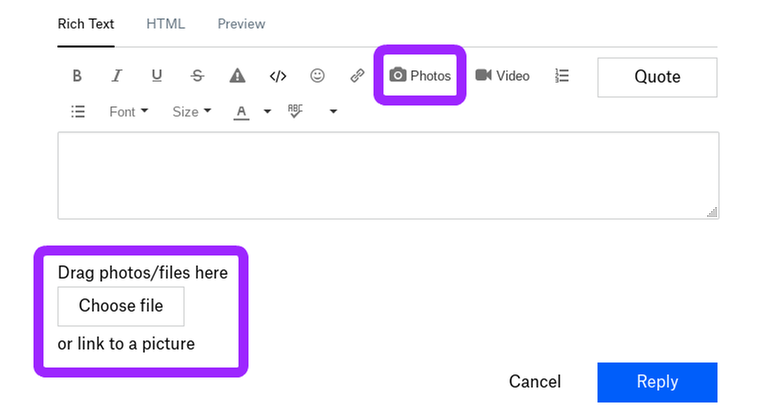Apply strikethrough formatting
Viewport: 765px width, 409px height.
coord(197,76)
